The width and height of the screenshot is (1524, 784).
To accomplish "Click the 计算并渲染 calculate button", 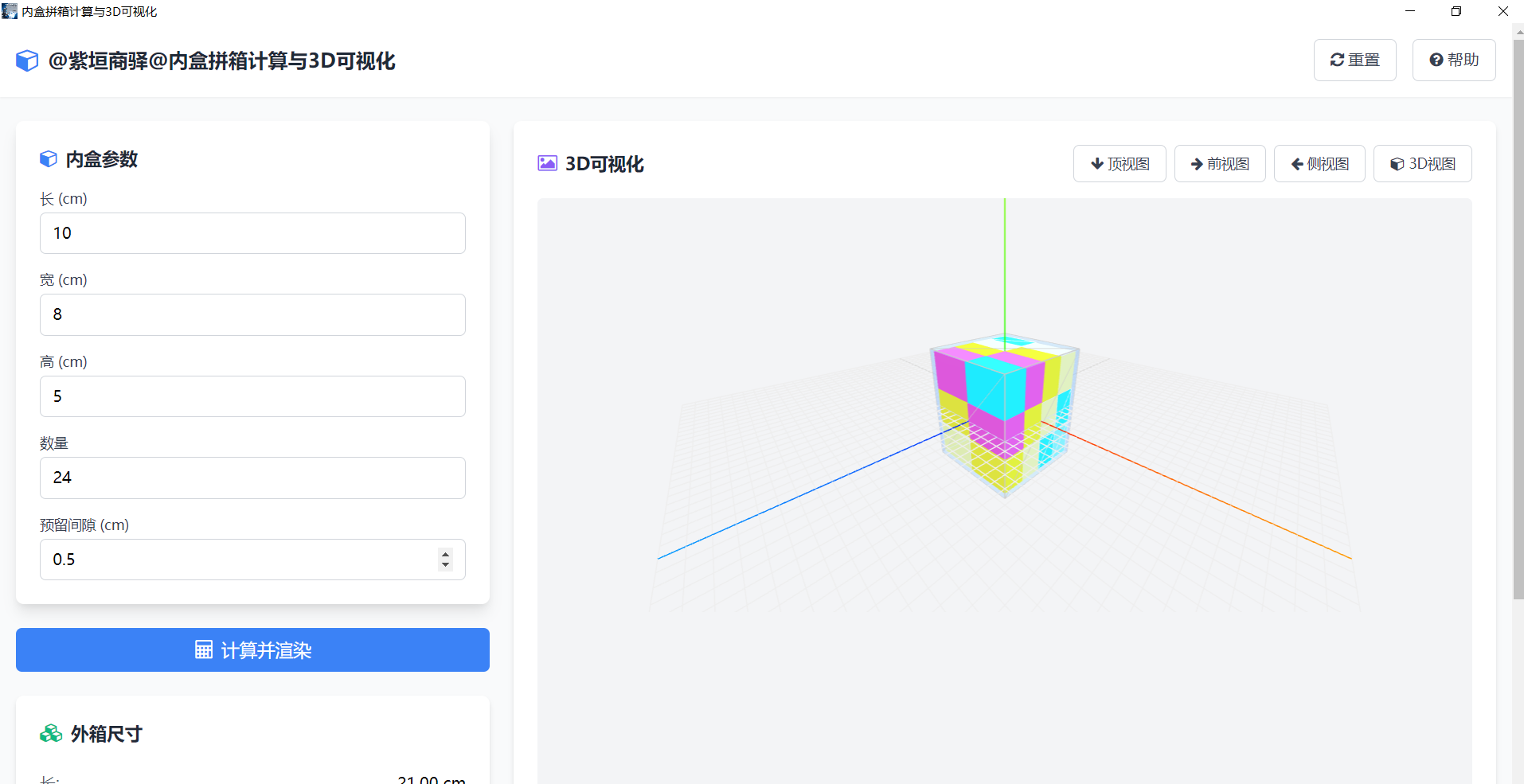I will click(252, 650).
